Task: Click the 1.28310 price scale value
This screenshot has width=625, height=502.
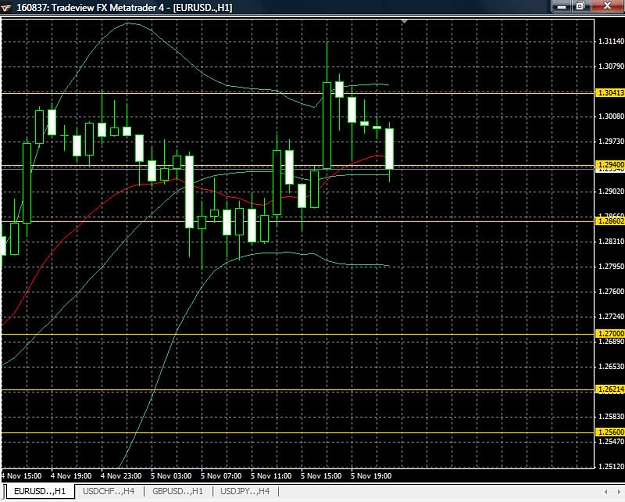Action: tap(611, 242)
